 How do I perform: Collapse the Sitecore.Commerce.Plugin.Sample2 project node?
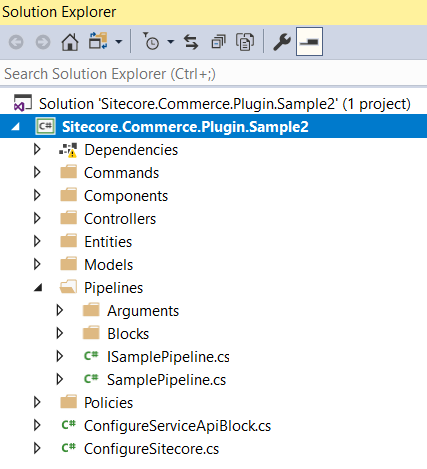(15, 126)
